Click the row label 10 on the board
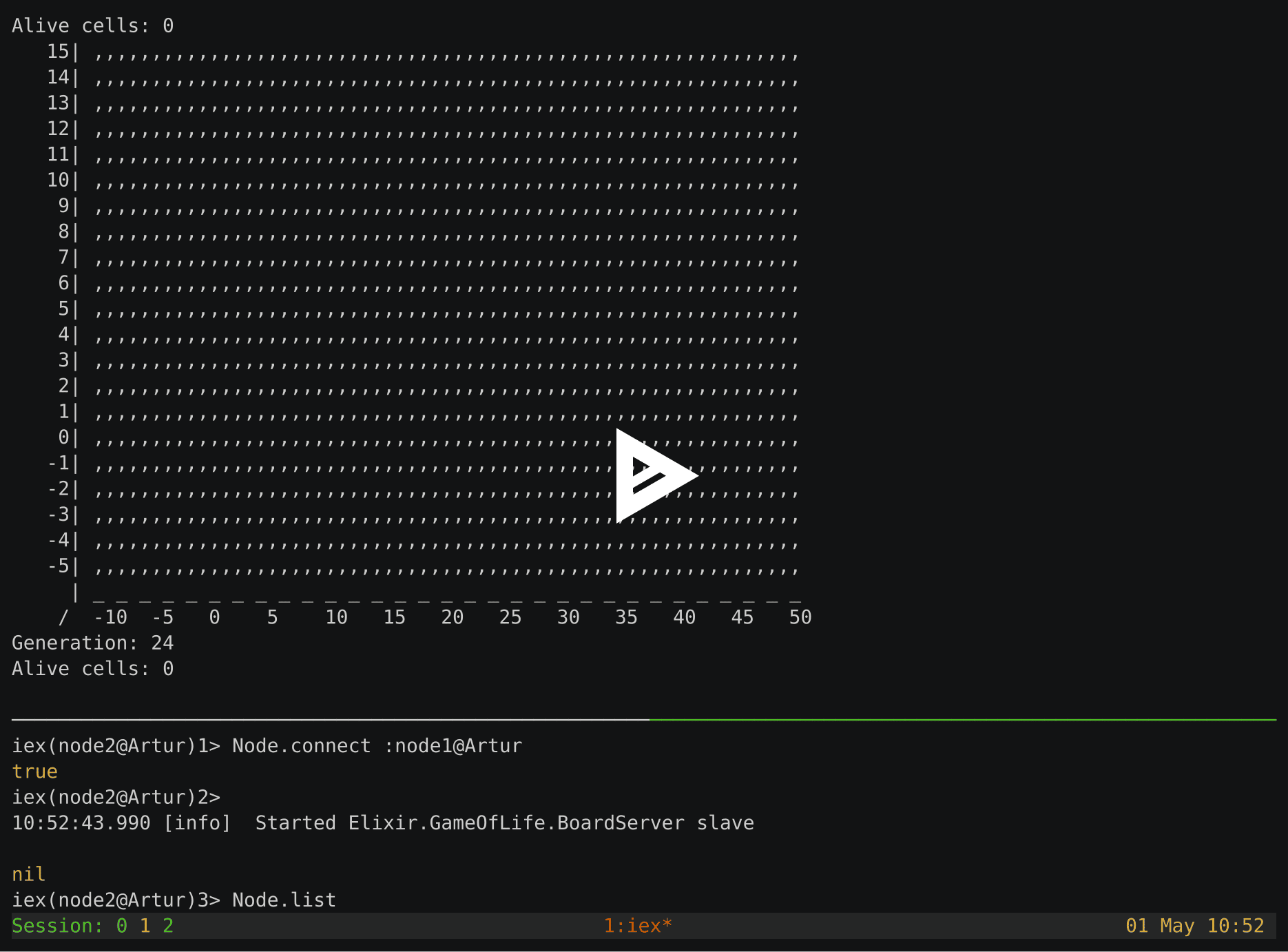1288x952 pixels. click(x=58, y=180)
